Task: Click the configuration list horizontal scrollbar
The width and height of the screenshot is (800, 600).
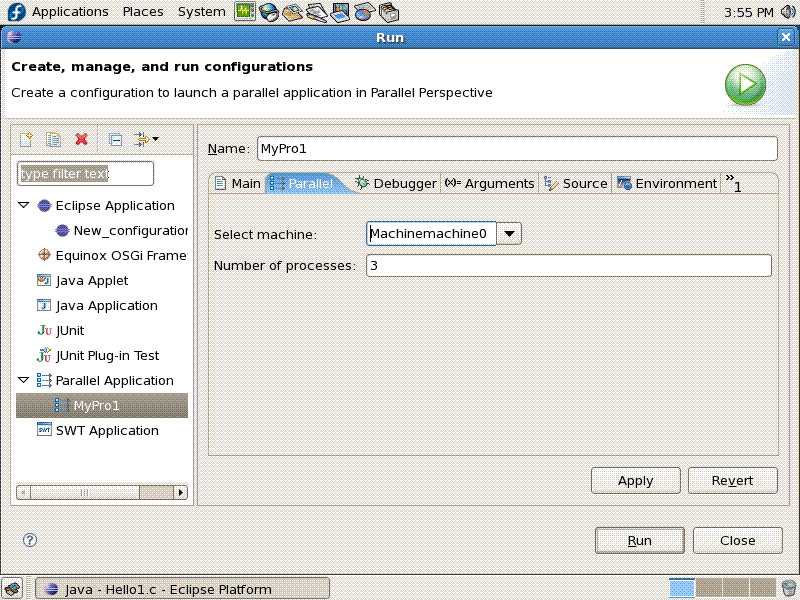Action: pos(100,492)
